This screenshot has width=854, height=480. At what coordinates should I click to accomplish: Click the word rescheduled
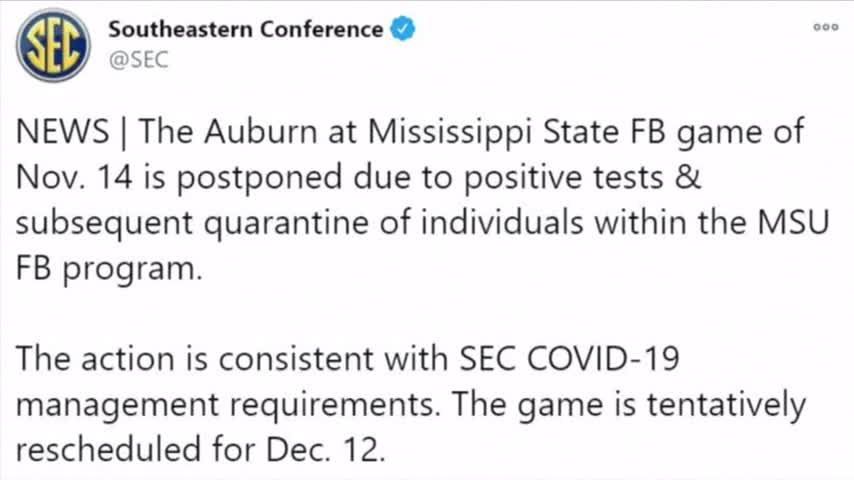(x=109, y=450)
